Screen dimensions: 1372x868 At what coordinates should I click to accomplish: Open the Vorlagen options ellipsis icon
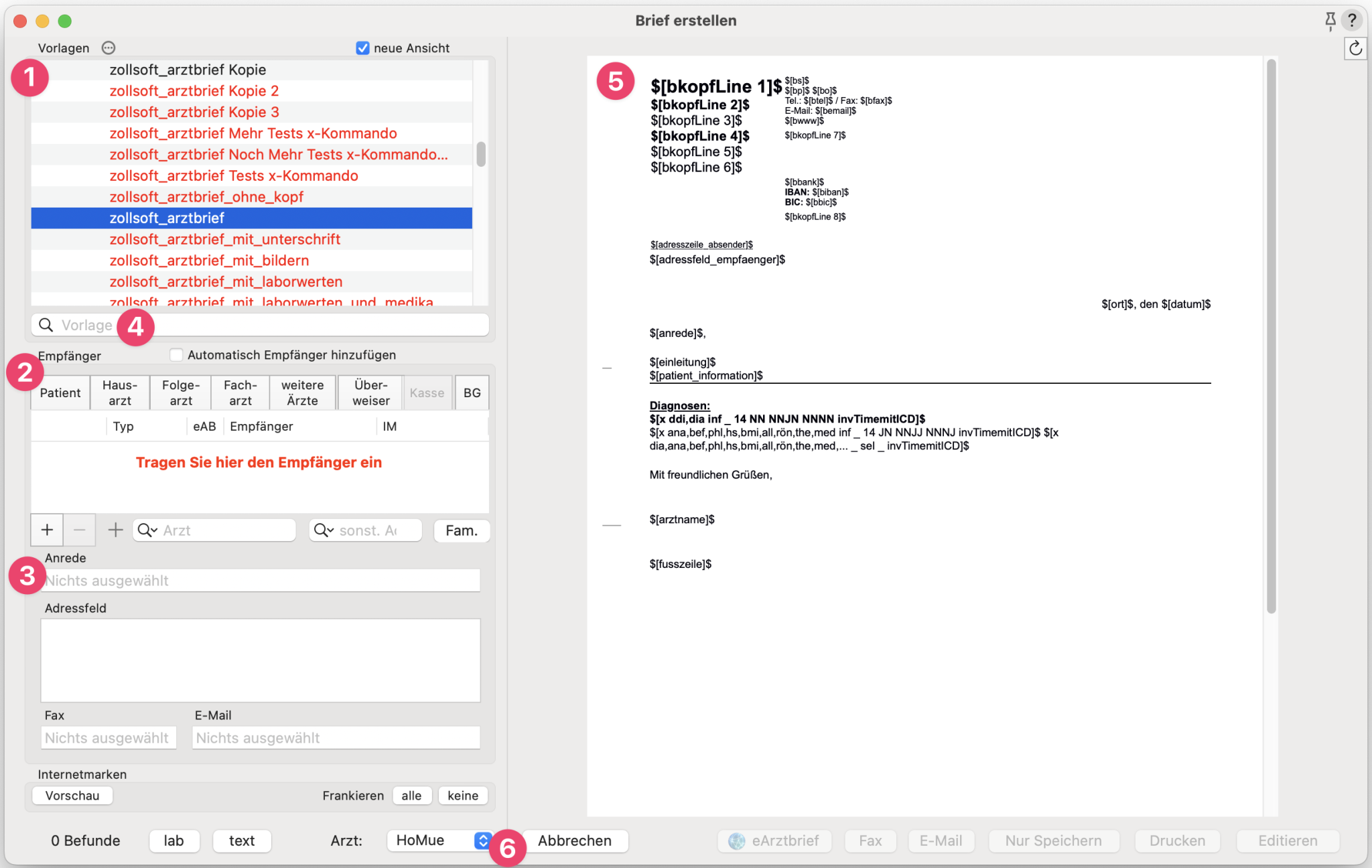(x=109, y=48)
